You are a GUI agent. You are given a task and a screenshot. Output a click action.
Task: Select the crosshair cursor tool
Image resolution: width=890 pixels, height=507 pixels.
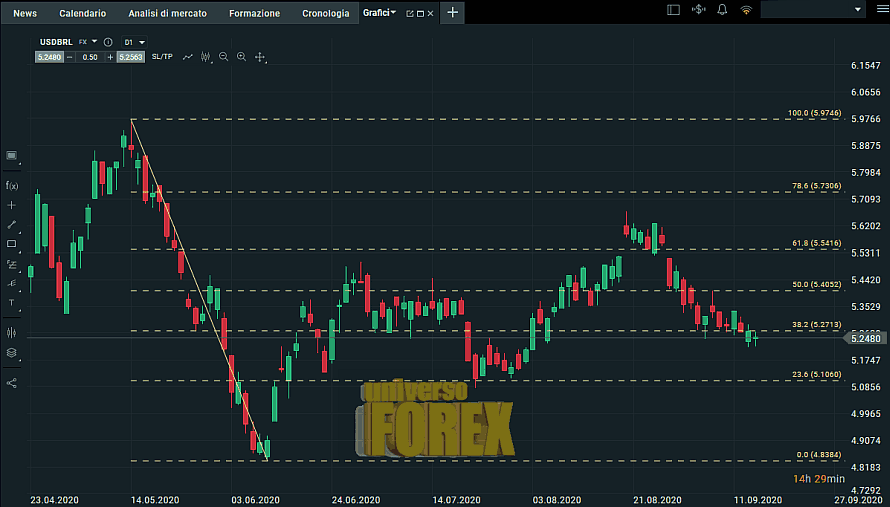click(x=12, y=204)
